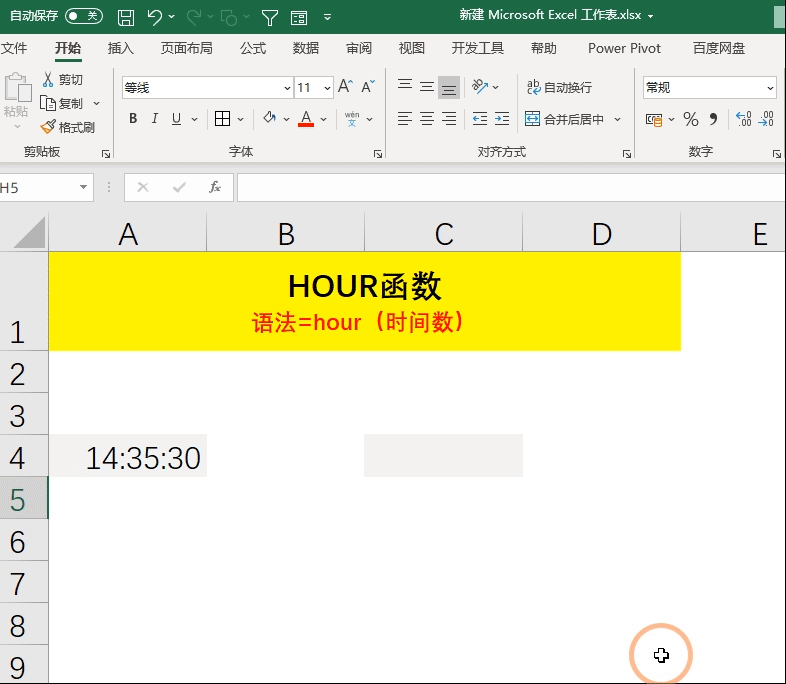This screenshot has width=786, height=684.
Task: Open the Borders style dropdown arrow
Action: [241, 119]
